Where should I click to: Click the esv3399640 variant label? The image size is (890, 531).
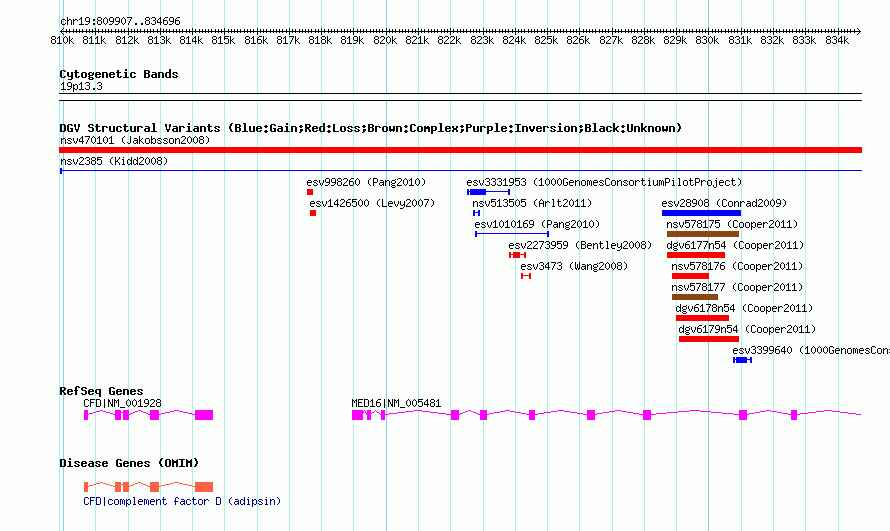click(811, 350)
